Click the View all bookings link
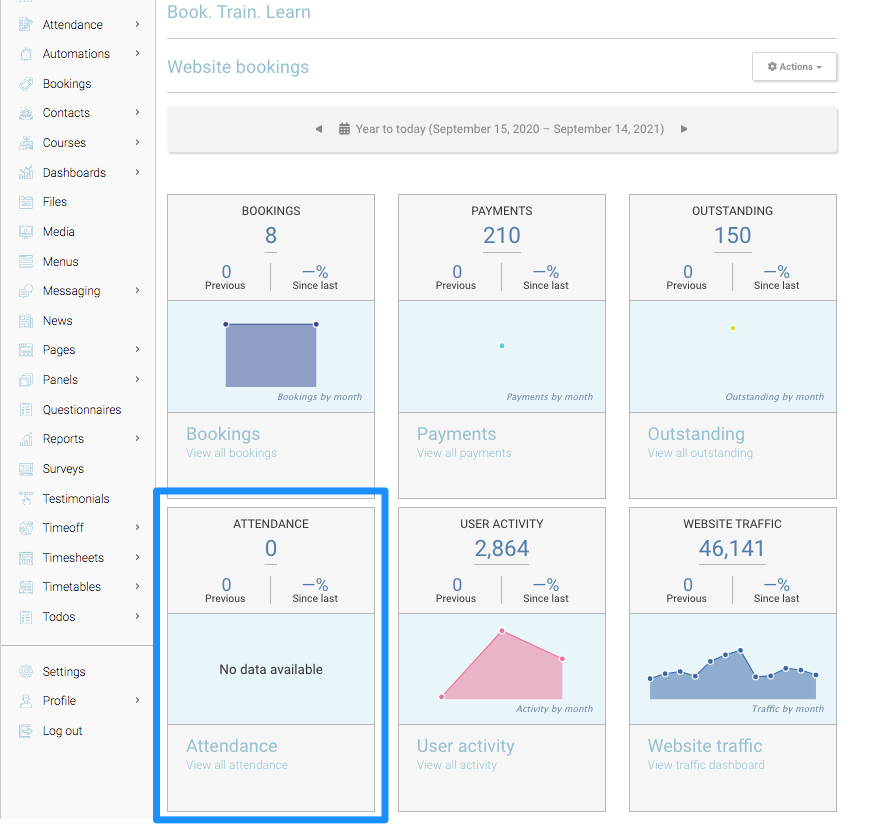870x824 pixels. click(231, 453)
